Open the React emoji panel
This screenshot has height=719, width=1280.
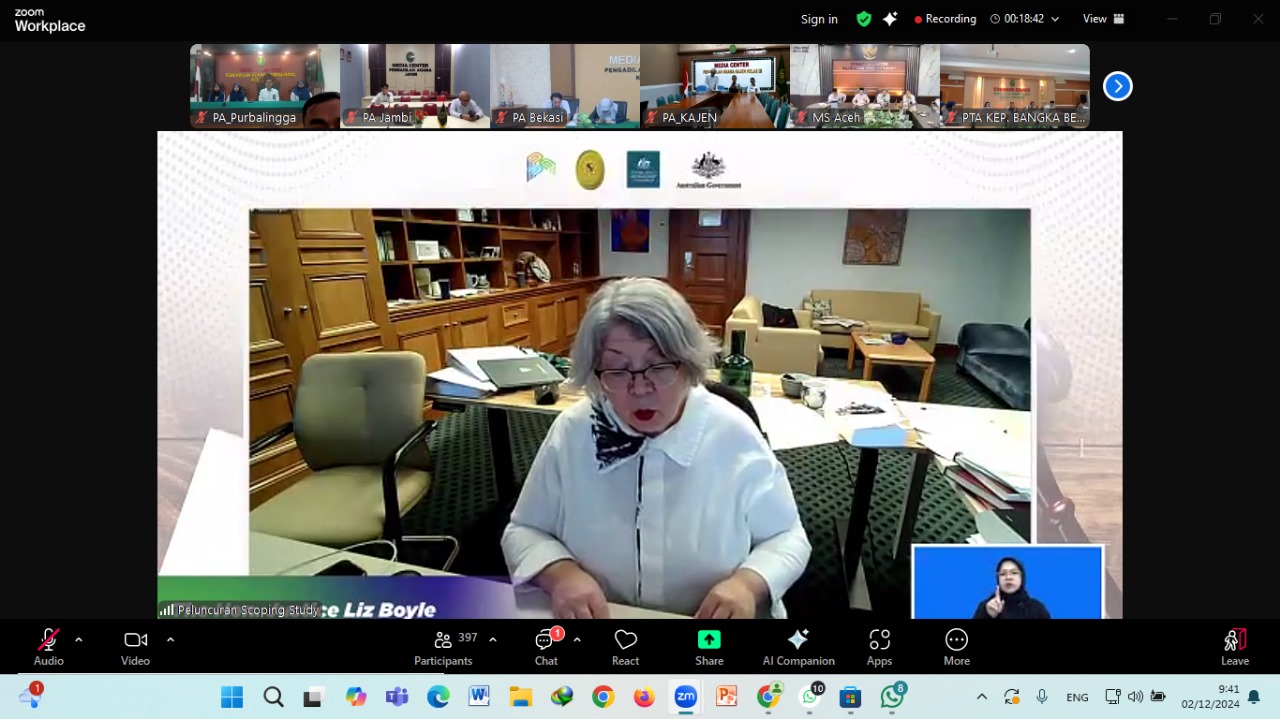tap(625, 647)
